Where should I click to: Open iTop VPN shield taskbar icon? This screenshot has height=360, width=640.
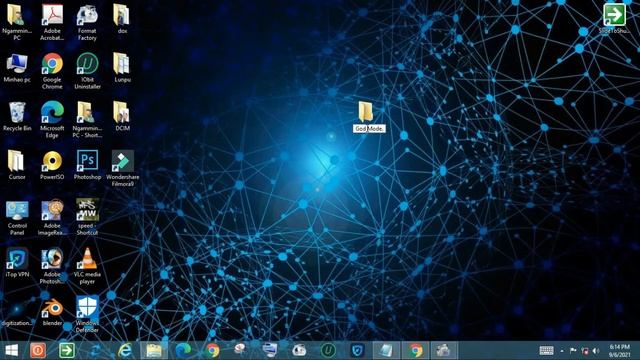point(357,350)
